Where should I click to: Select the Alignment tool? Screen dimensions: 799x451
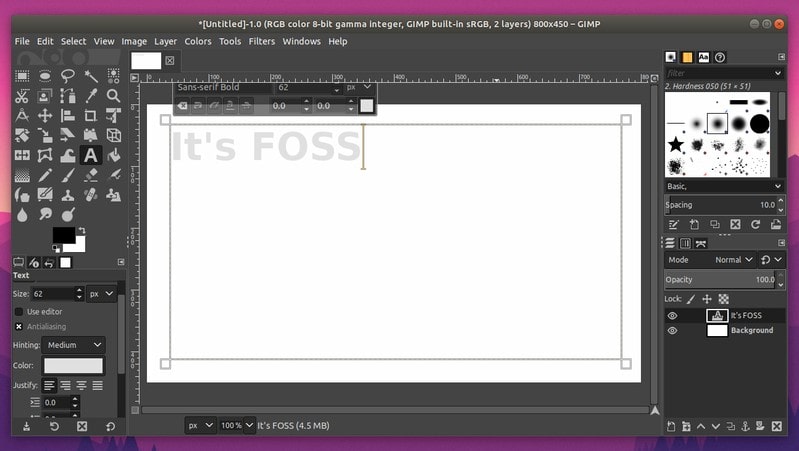(68, 116)
